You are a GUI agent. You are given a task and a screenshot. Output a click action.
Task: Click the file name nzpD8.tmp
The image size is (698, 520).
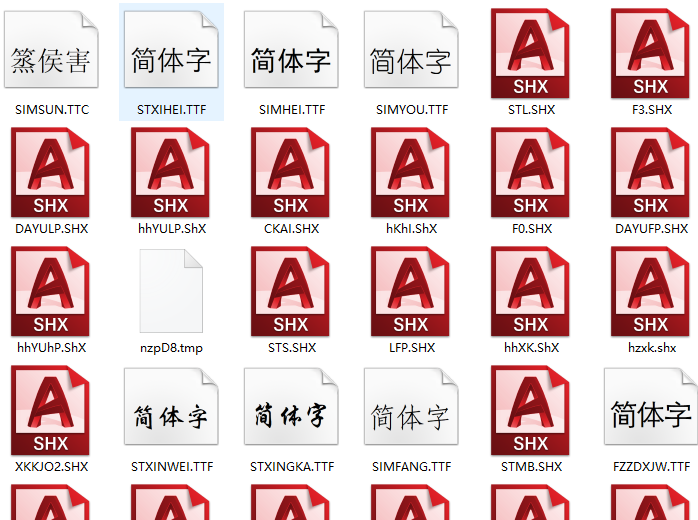coord(171,348)
